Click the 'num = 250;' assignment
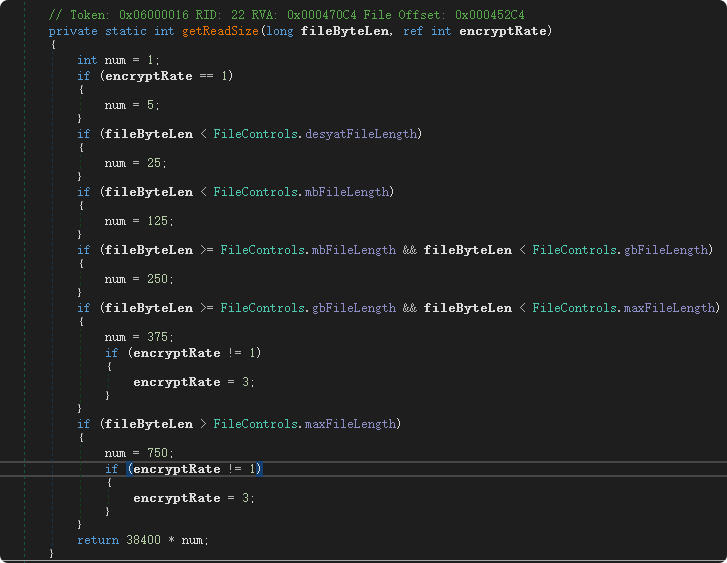Viewport: 727px width, 563px height. pos(139,279)
